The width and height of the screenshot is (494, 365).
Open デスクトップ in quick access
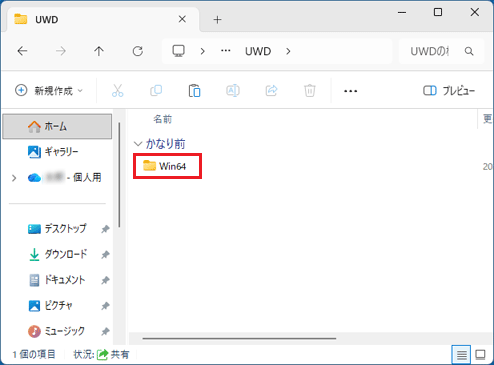coord(57,229)
